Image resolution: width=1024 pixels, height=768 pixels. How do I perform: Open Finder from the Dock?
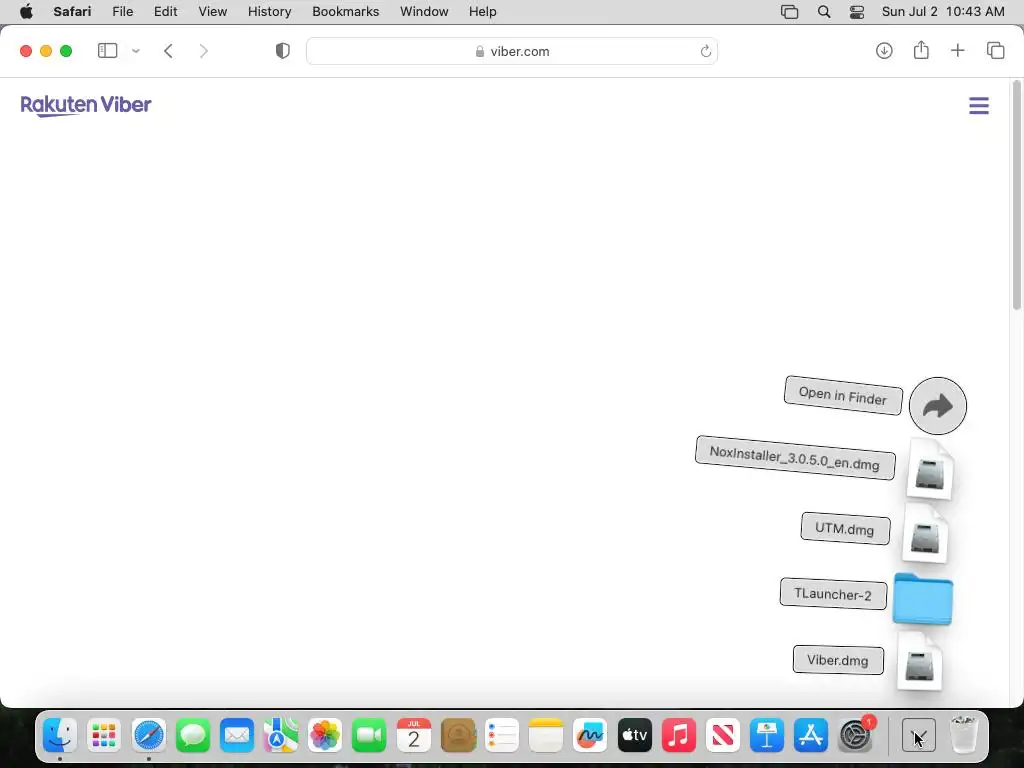tap(60, 735)
